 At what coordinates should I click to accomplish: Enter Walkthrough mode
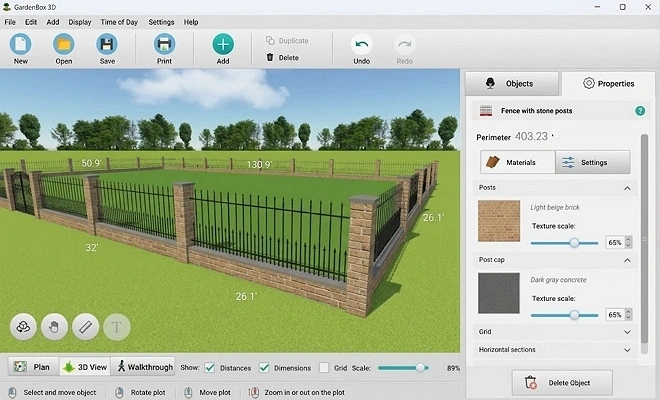(x=144, y=367)
